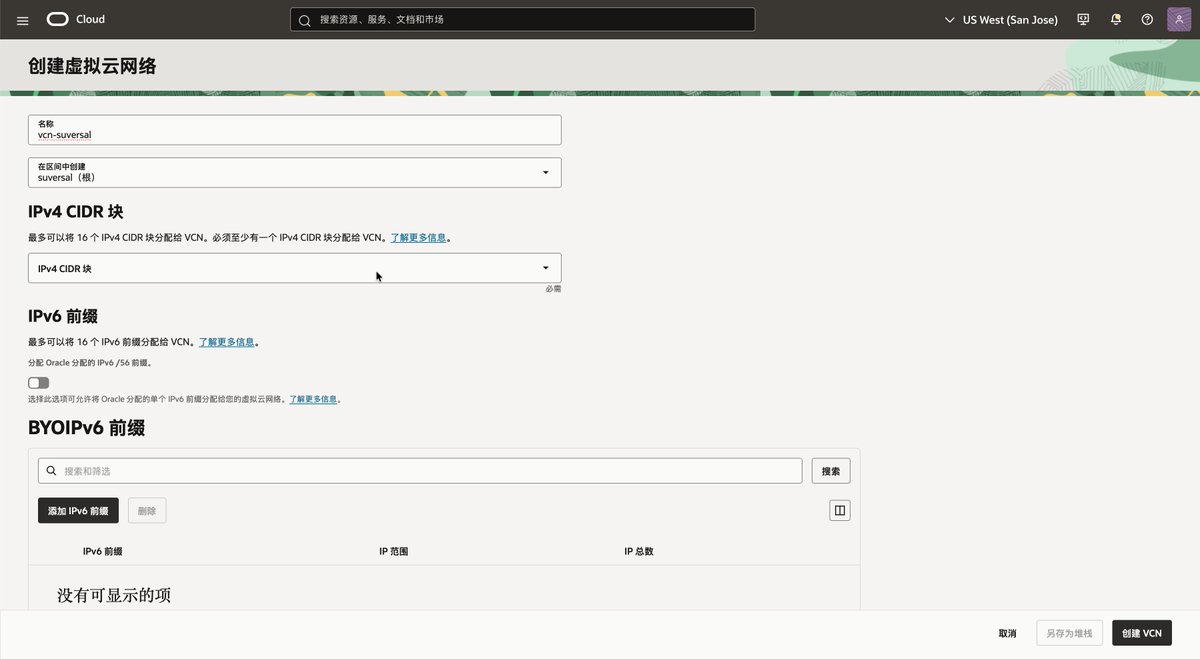Click the 创建 VCN button
Image resolution: width=1200 pixels, height=659 pixels.
coord(1142,633)
